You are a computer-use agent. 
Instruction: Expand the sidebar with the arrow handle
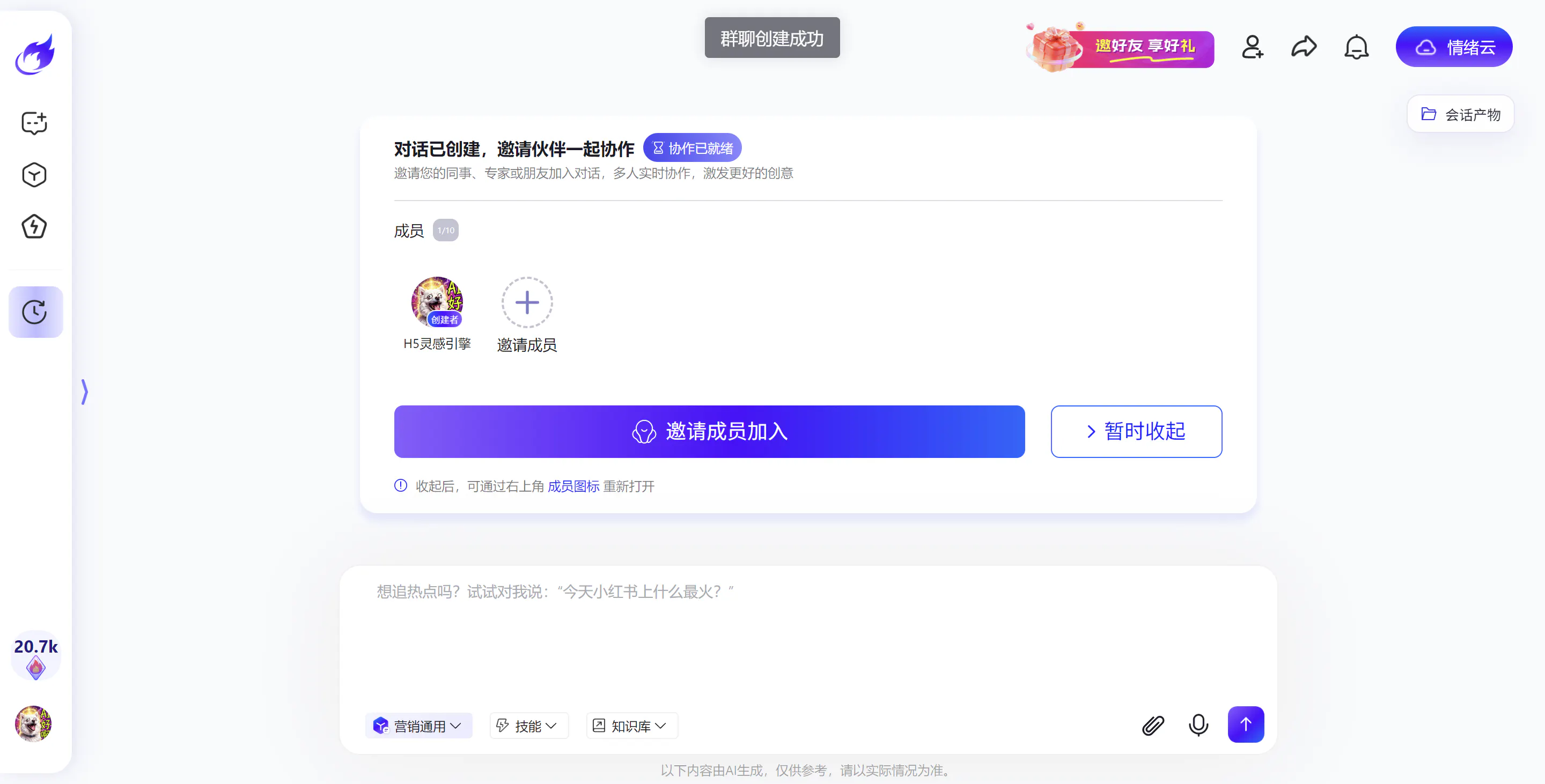(x=85, y=392)
